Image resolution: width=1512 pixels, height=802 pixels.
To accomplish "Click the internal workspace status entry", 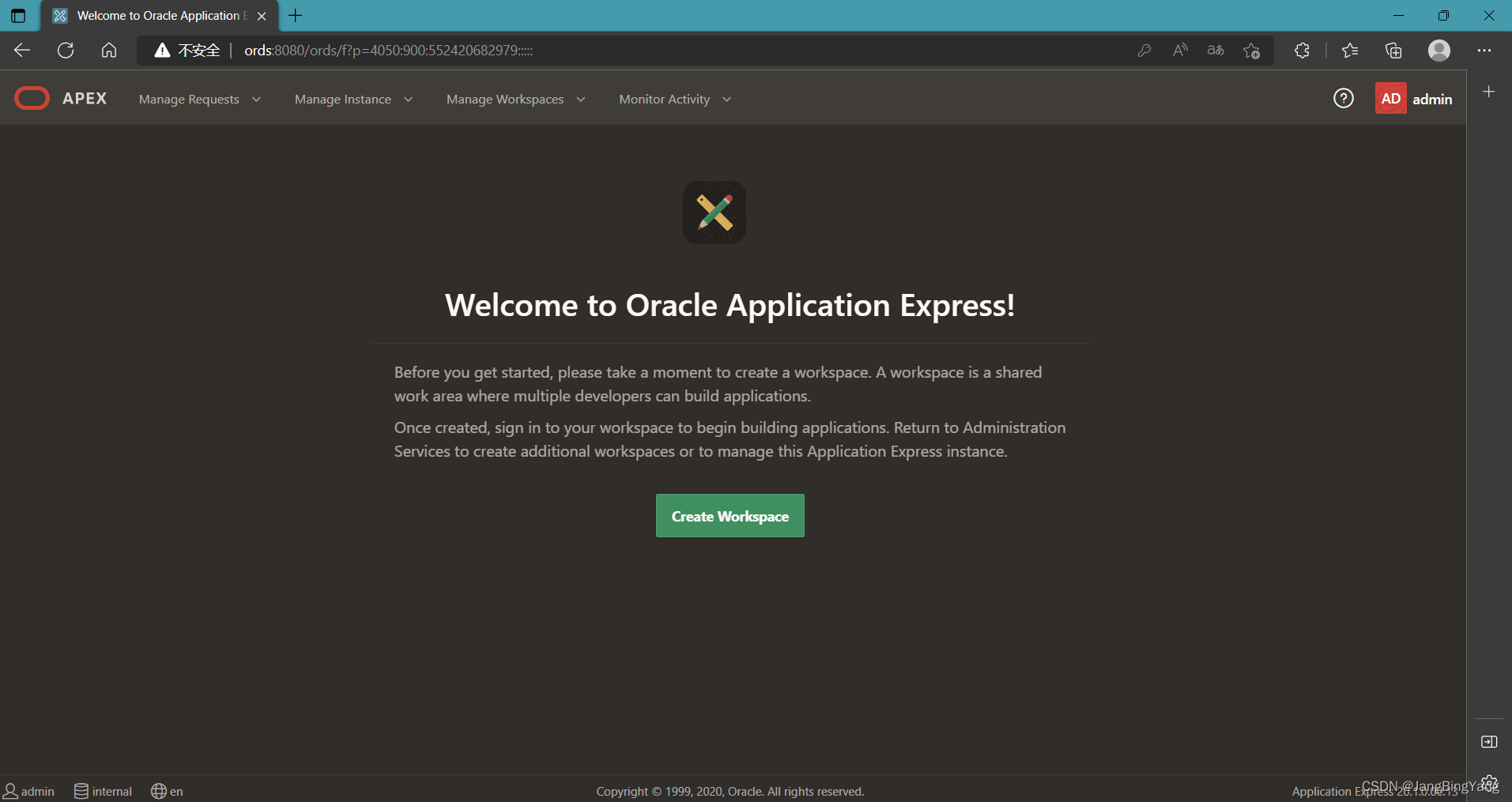I will click(104, 791).
